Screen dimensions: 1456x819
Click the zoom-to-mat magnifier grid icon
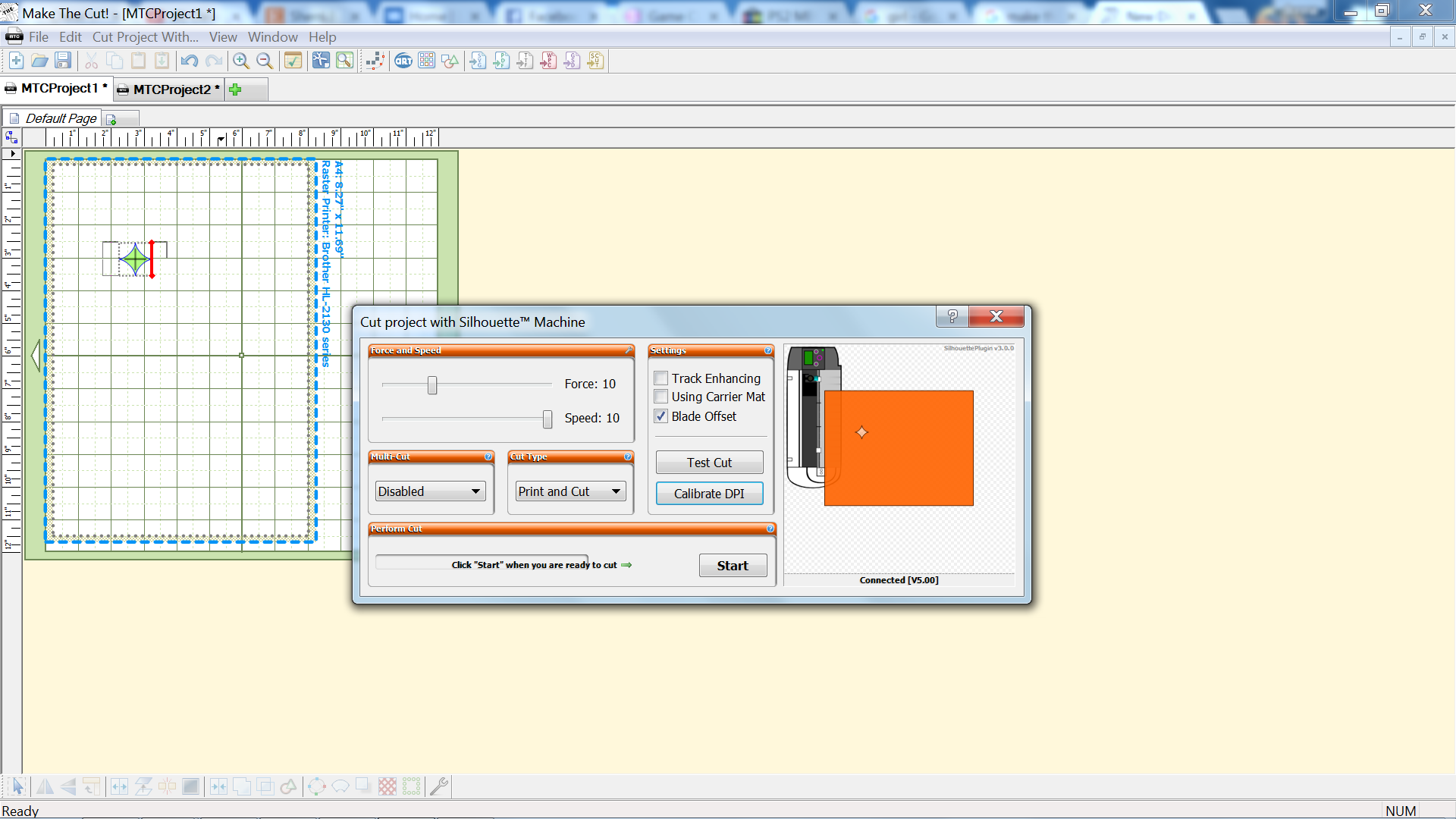(x=344, y=61)
